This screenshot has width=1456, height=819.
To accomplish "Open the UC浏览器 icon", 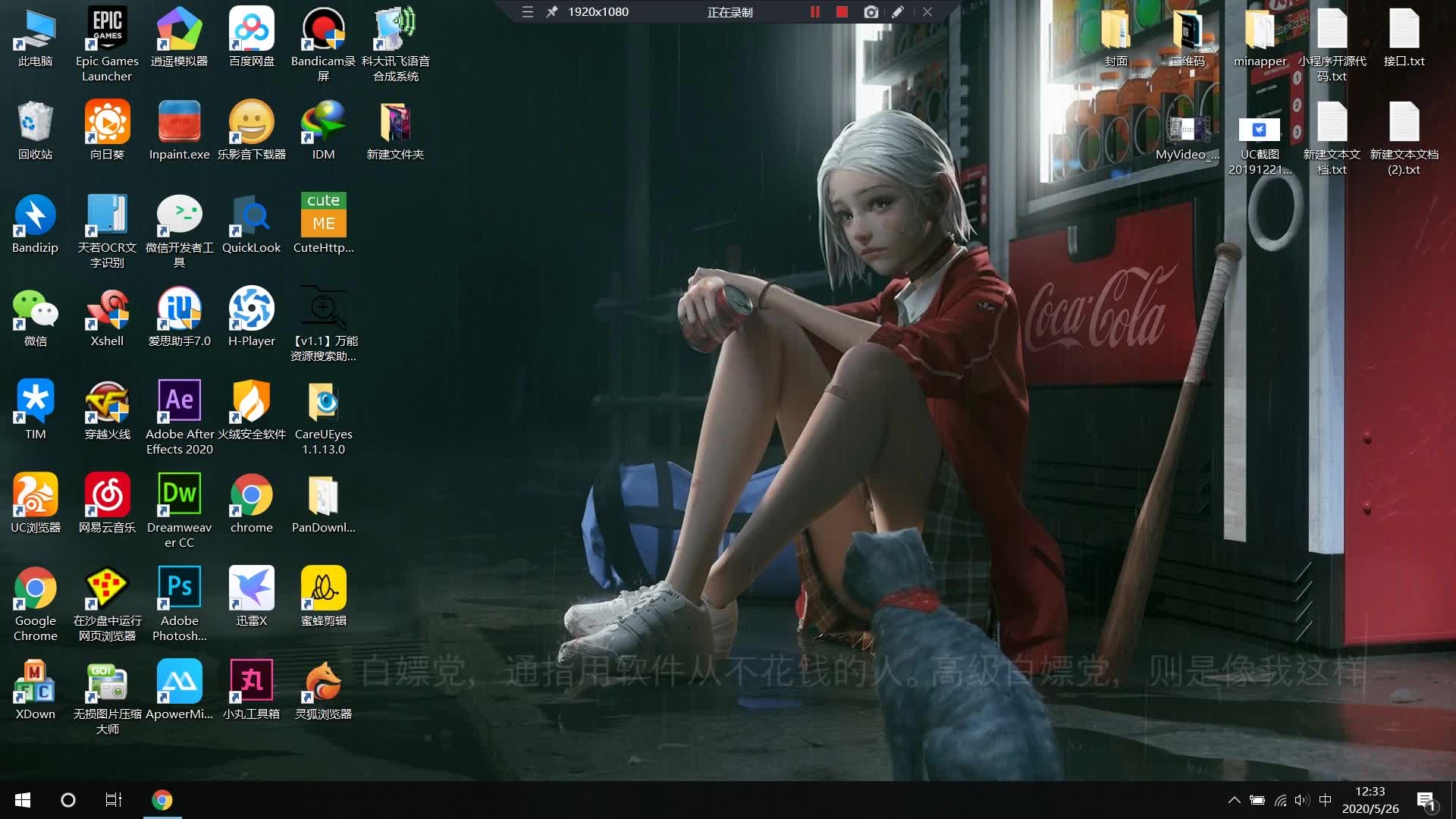I will 35,504.
